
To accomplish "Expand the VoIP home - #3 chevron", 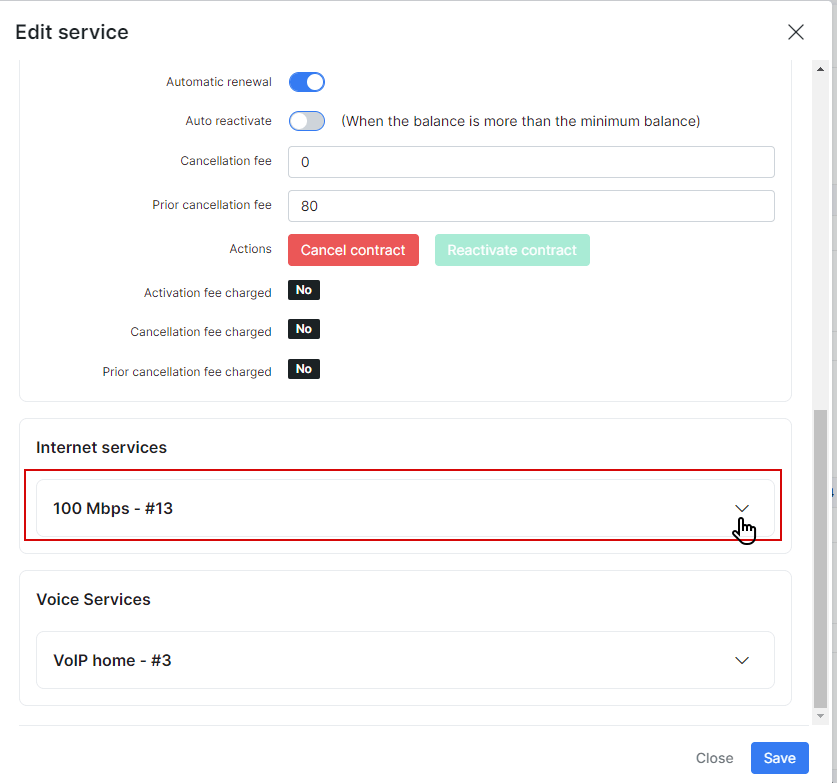I will pos(741,660).
